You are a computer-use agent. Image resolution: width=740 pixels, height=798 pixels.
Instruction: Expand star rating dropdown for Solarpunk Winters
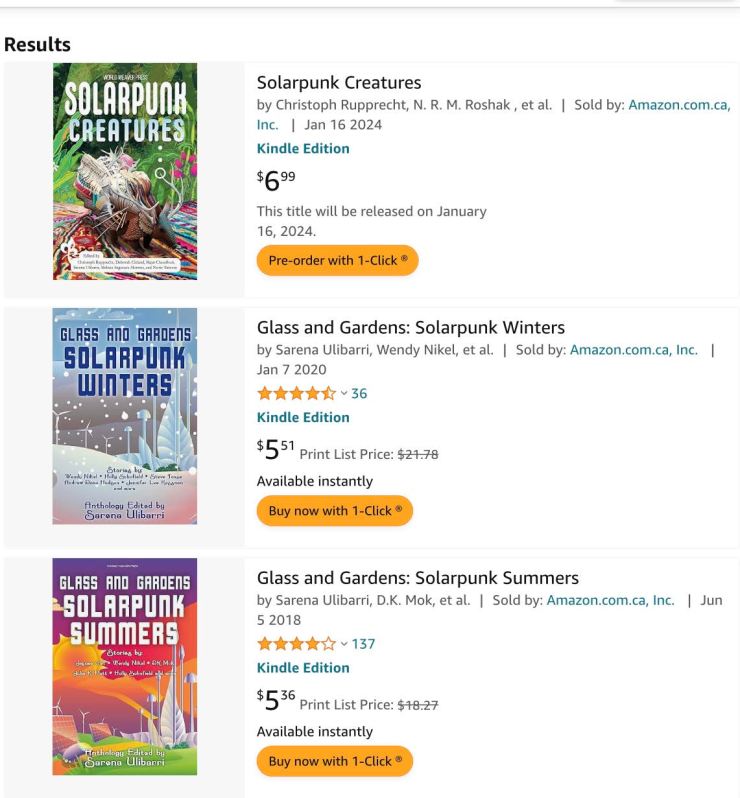coord(344,394)
